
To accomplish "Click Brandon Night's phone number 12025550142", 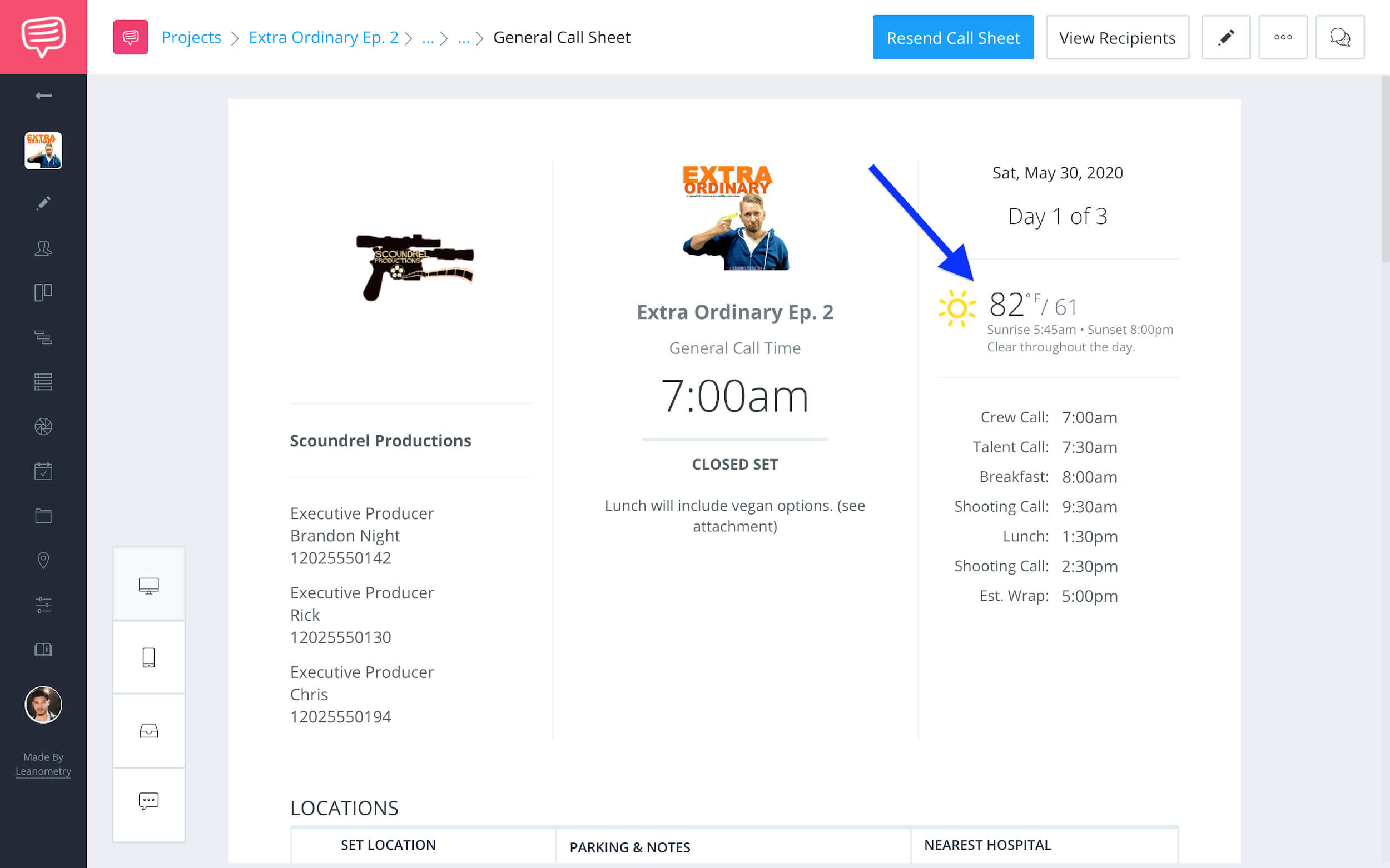I will [x=341, y=558].
